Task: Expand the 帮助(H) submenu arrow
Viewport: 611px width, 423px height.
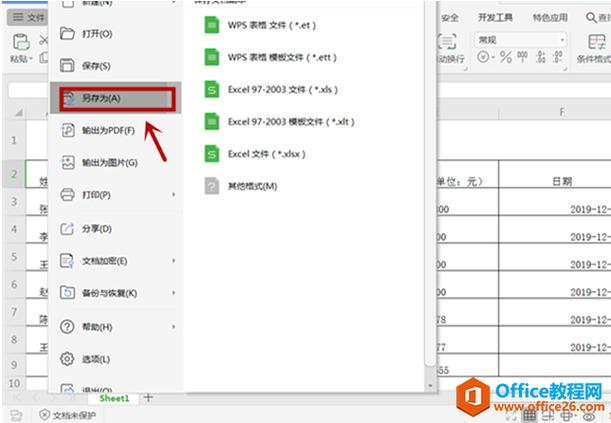Action: 173,326
